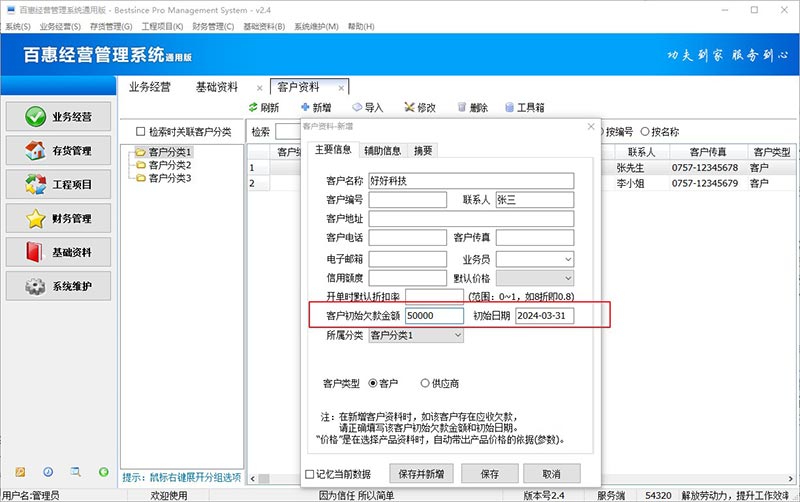
Task: Close the 基础资料 tab with its X
Action: point(259,88)
